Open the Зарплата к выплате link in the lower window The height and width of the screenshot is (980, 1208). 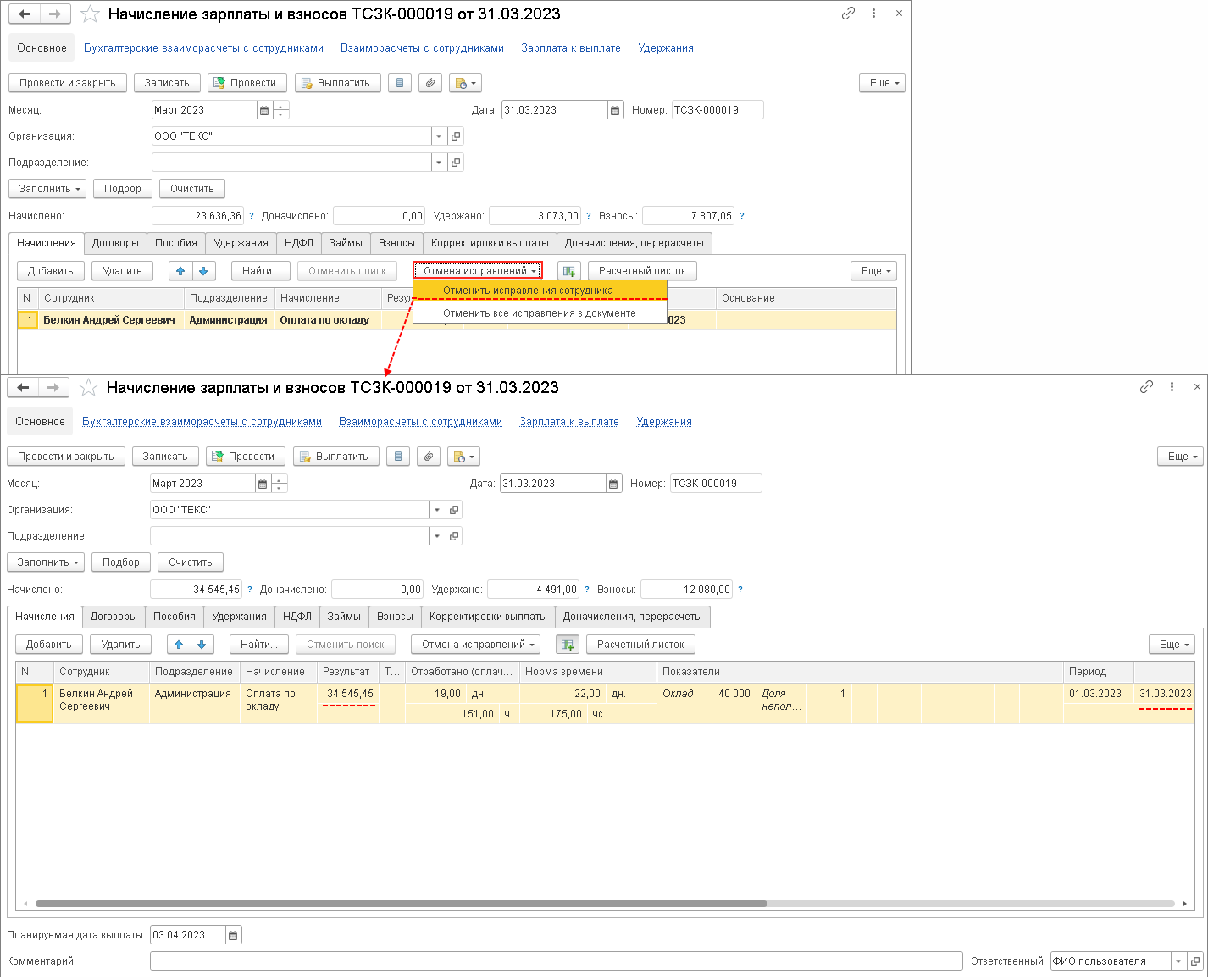tap(569, 422)
